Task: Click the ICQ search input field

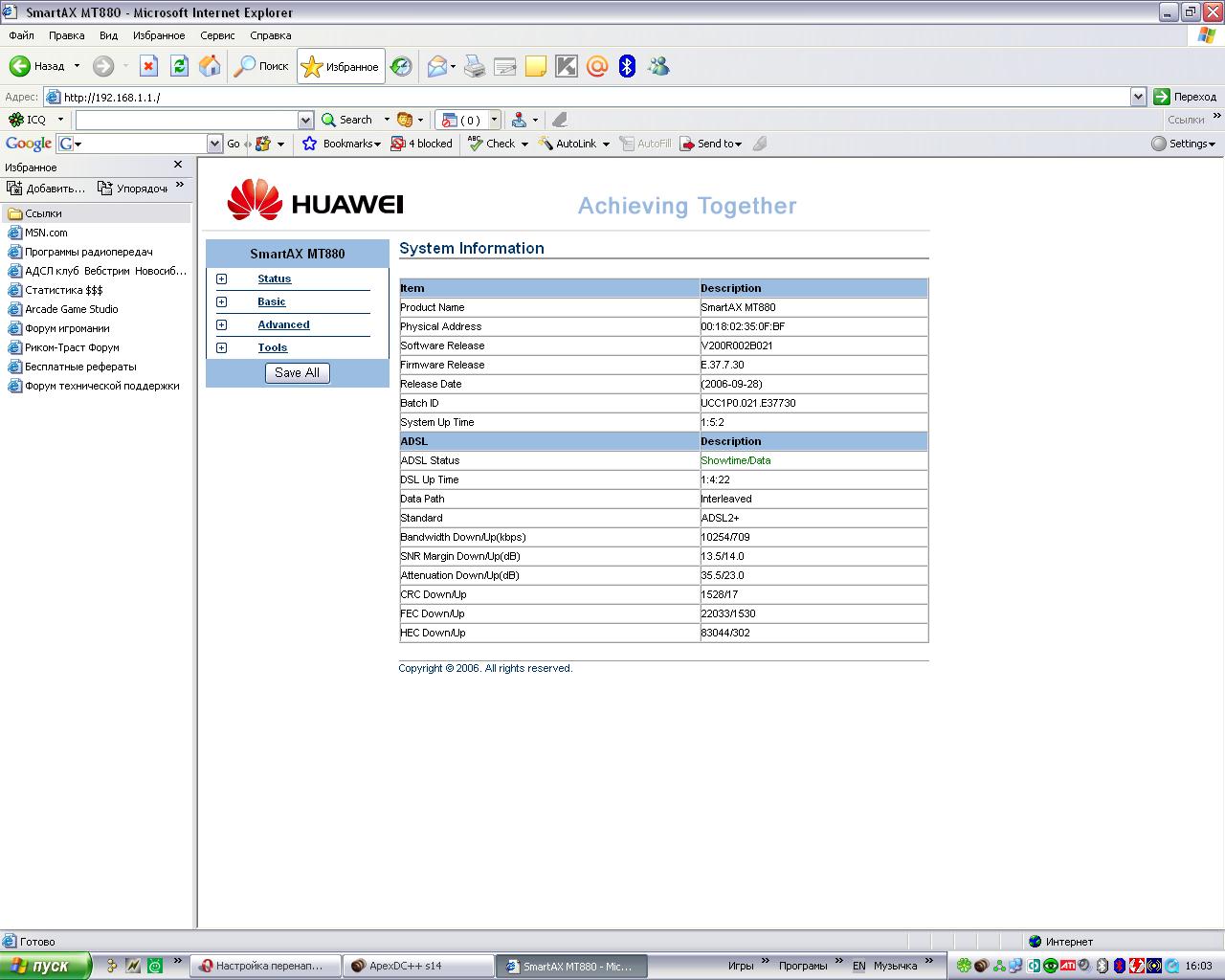Action: click(188, 120)
